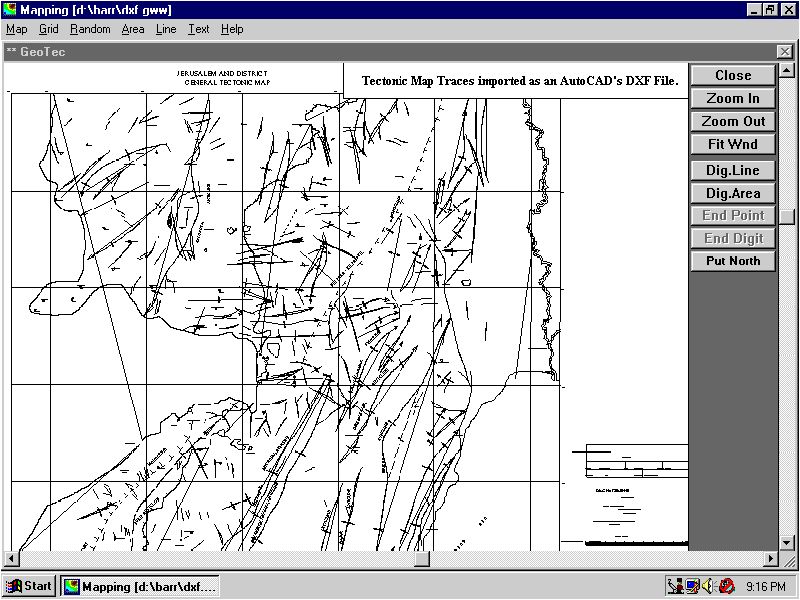Image resolution: width=800 pixels, height=600 pixels.
Task: Click the Put North button
Action: tap(733, 261)
